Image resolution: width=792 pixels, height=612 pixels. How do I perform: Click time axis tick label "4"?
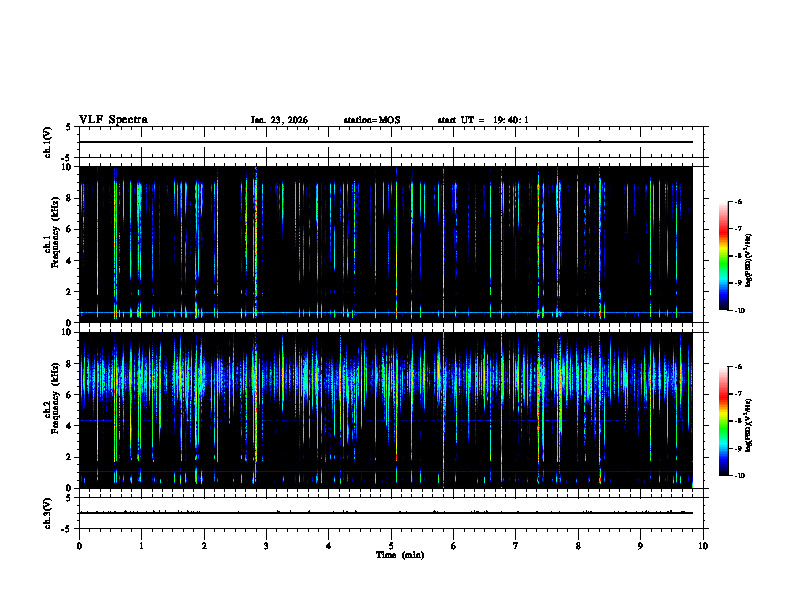pyautogui.click(x=329, y=546)
